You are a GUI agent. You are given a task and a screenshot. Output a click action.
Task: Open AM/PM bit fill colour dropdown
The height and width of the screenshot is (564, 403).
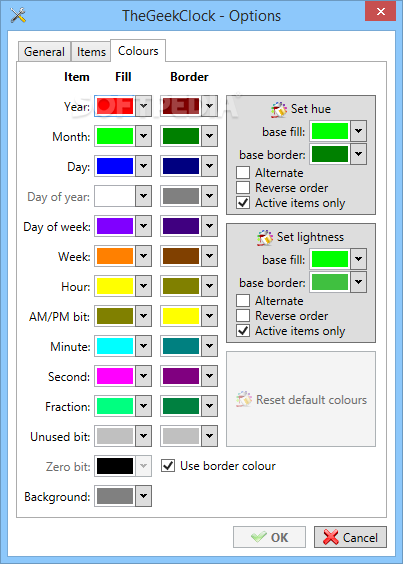144,316
